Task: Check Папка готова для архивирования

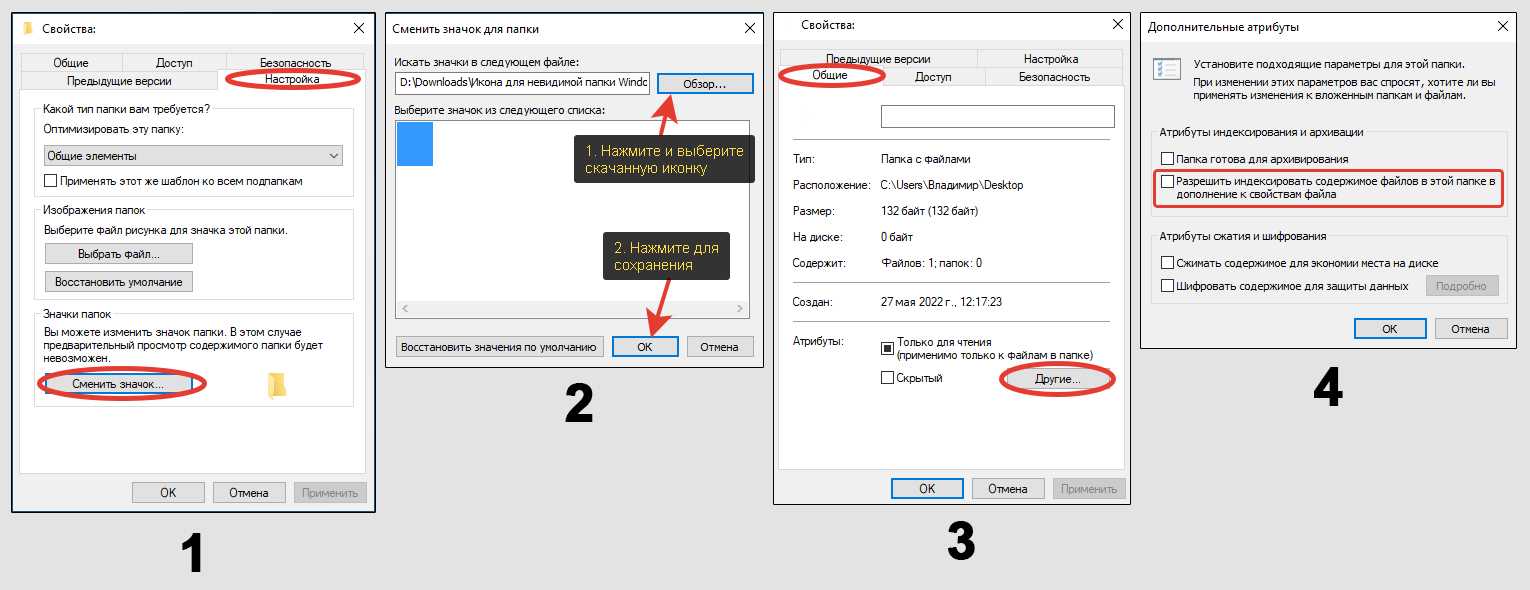Action: tap(1167, 159)
